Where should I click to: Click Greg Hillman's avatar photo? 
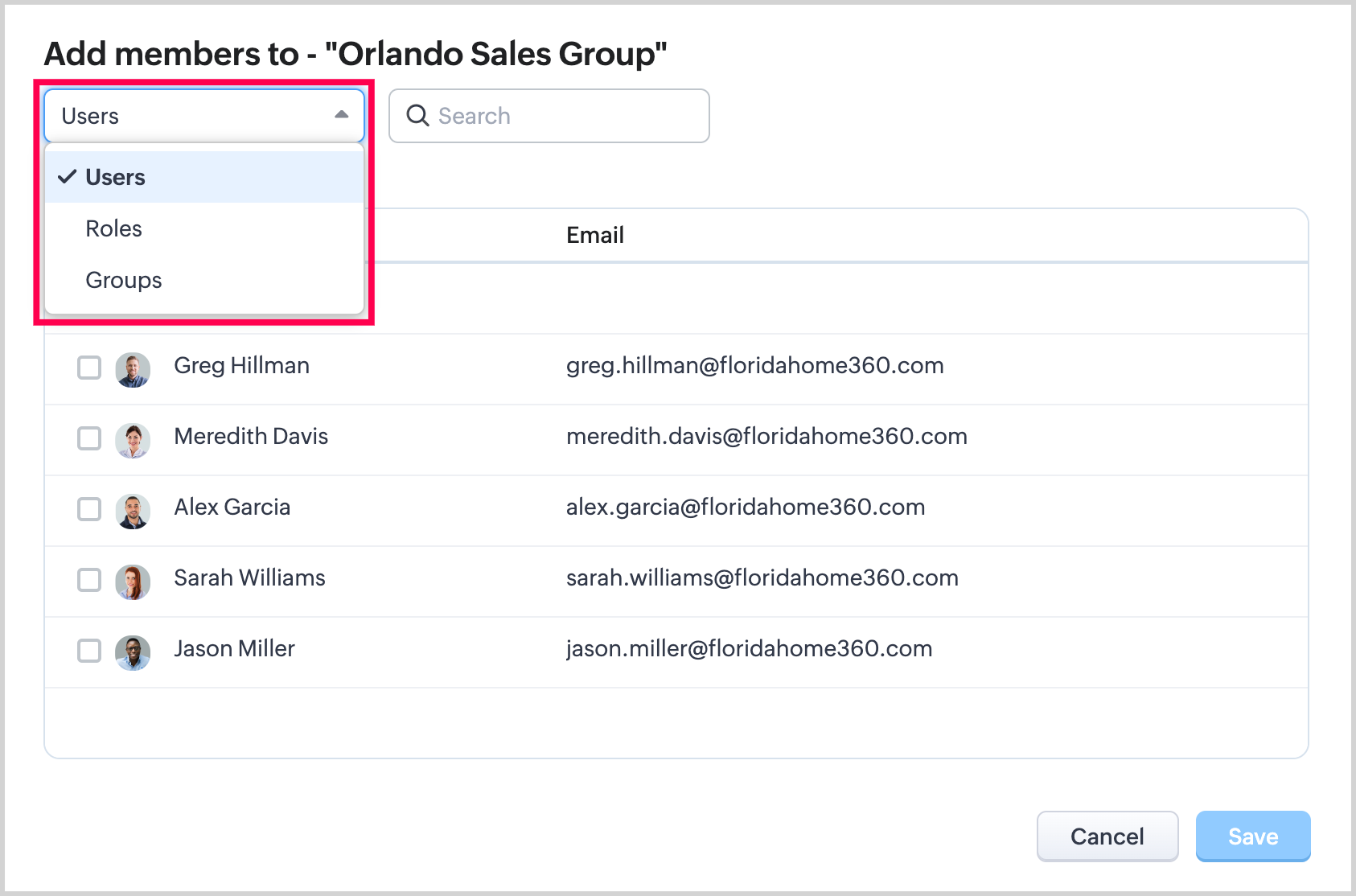133,369
